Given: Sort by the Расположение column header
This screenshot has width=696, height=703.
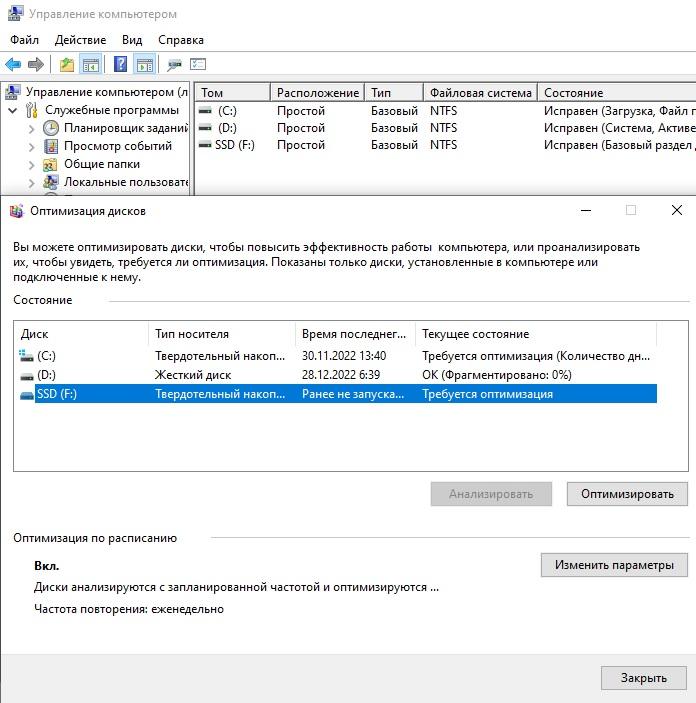Looking at the screenshot, I should point(318,92).
